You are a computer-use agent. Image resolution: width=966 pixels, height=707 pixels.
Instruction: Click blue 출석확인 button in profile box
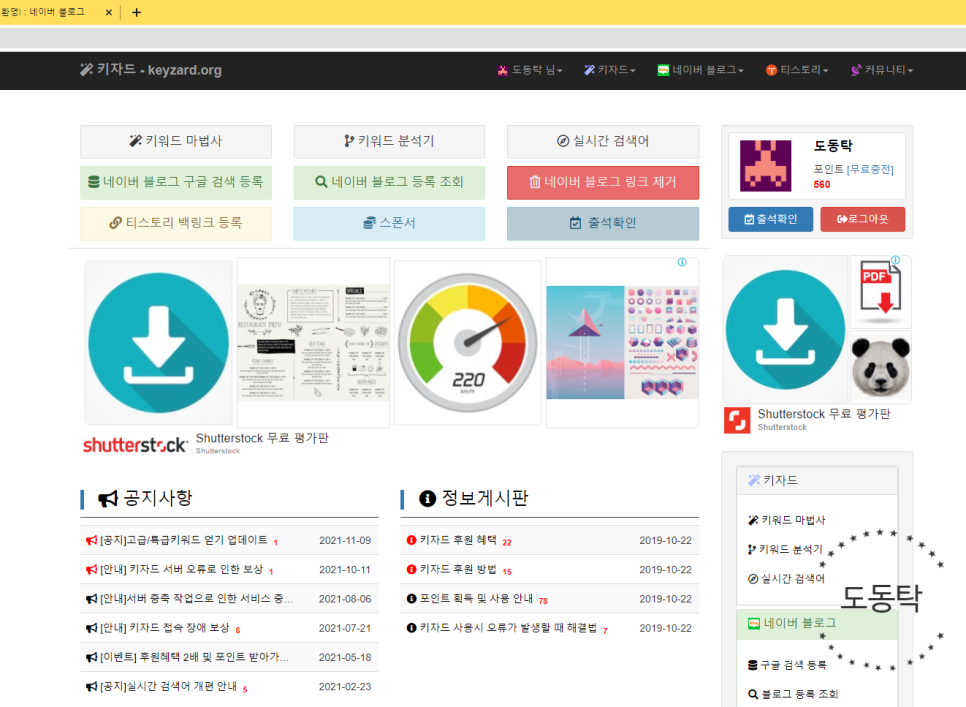(770, 219)
